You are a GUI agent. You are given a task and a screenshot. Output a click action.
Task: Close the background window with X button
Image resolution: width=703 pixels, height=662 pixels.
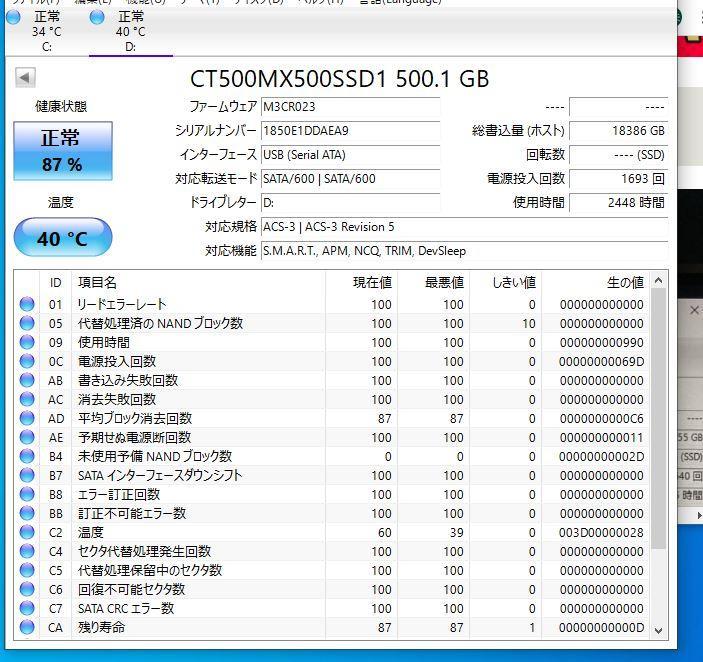(x=694, y=310)
